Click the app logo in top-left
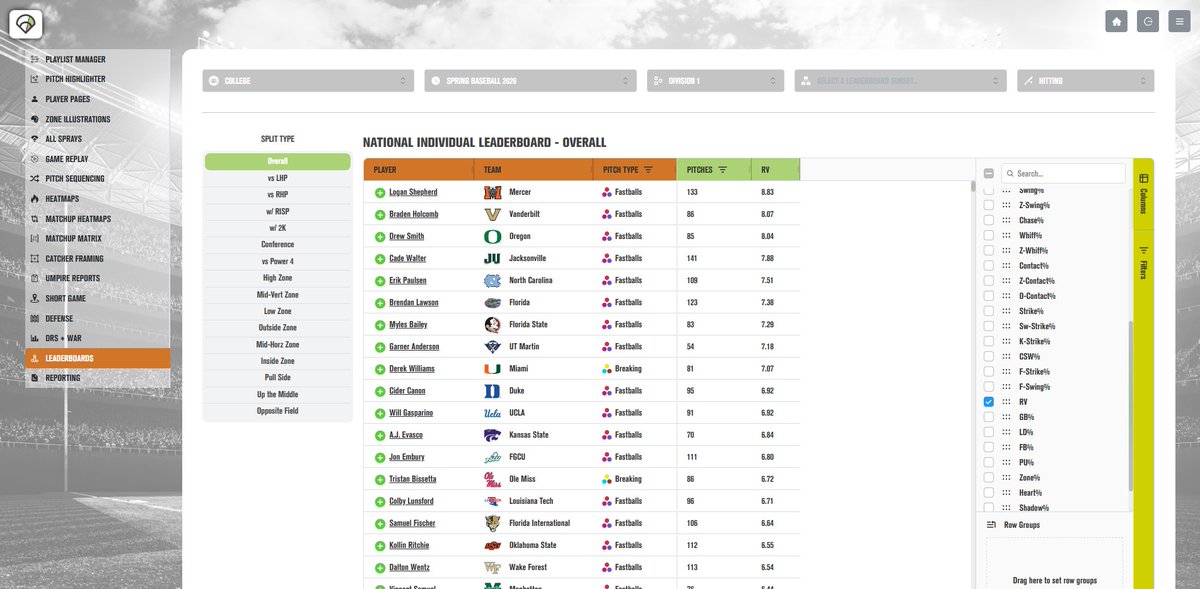 [25, 23]
